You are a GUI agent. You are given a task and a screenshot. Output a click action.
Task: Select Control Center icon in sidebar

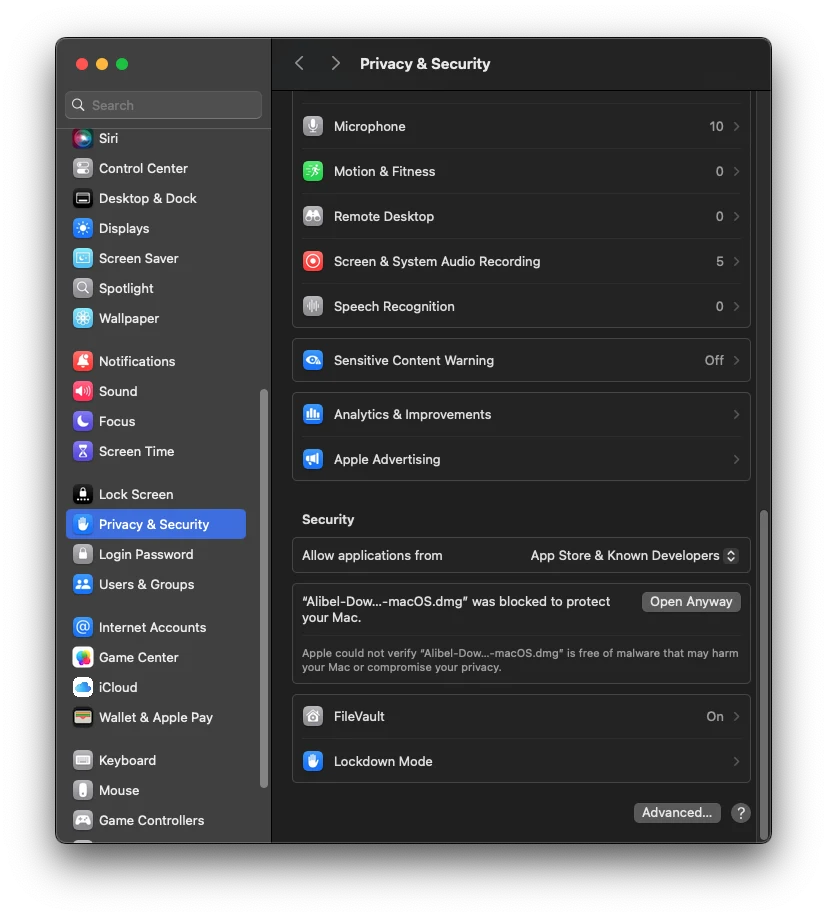82,168
